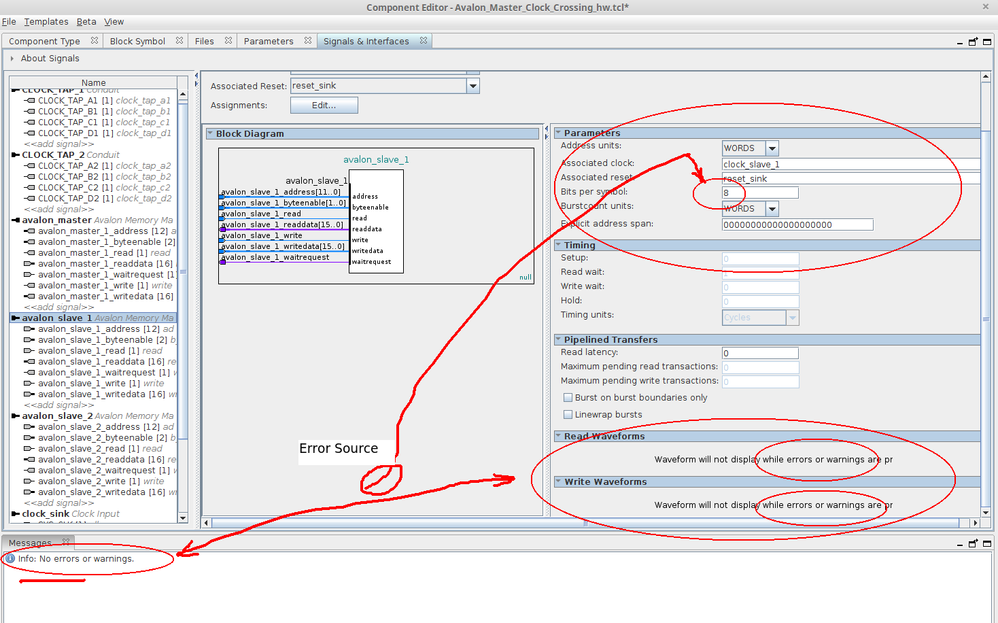This screenshot has height=623, width=998.
Task: Enable Burst on burst boundaries only
Action: pos(568,398)
